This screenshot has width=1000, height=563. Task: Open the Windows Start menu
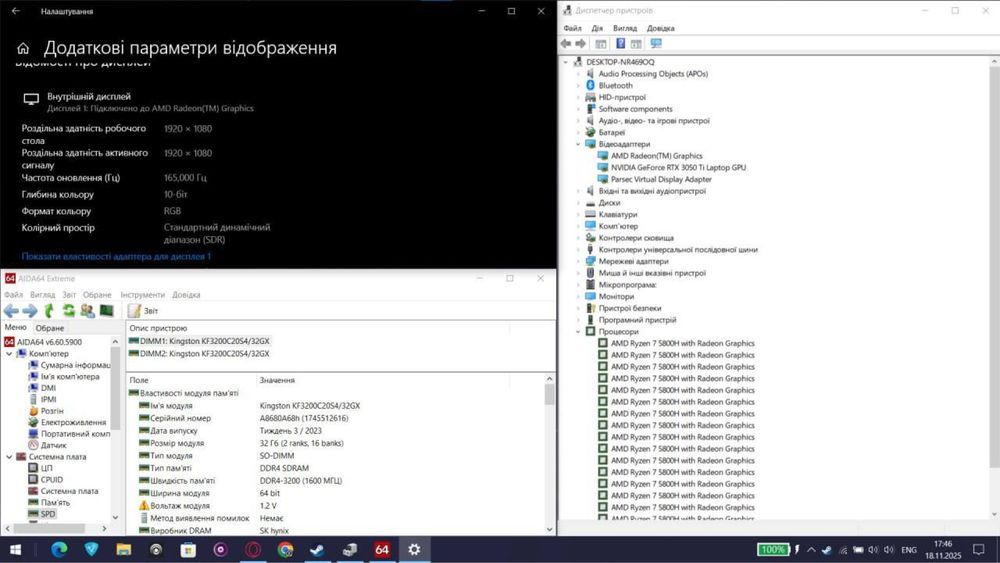coord(15,549)
